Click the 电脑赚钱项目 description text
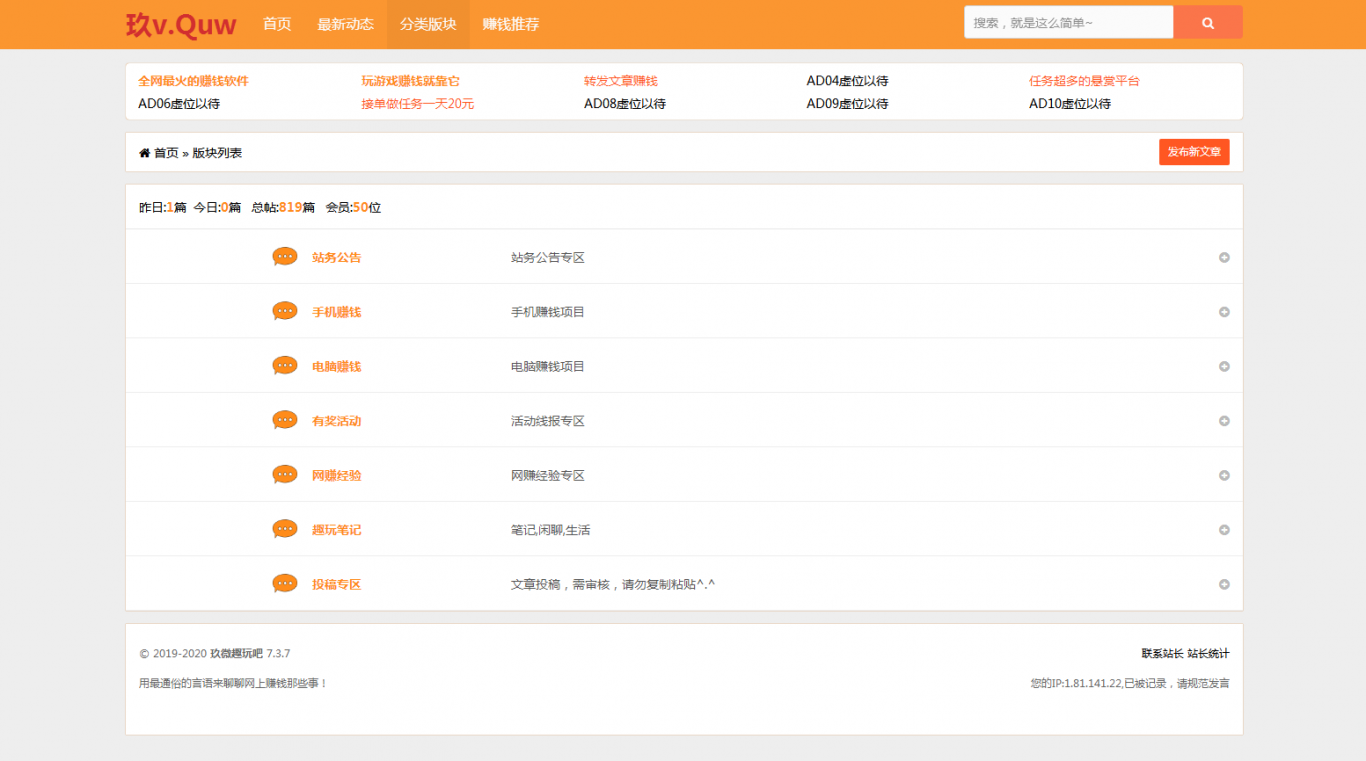Viewport: 1366px width, 761px height. tap(548, 366)
